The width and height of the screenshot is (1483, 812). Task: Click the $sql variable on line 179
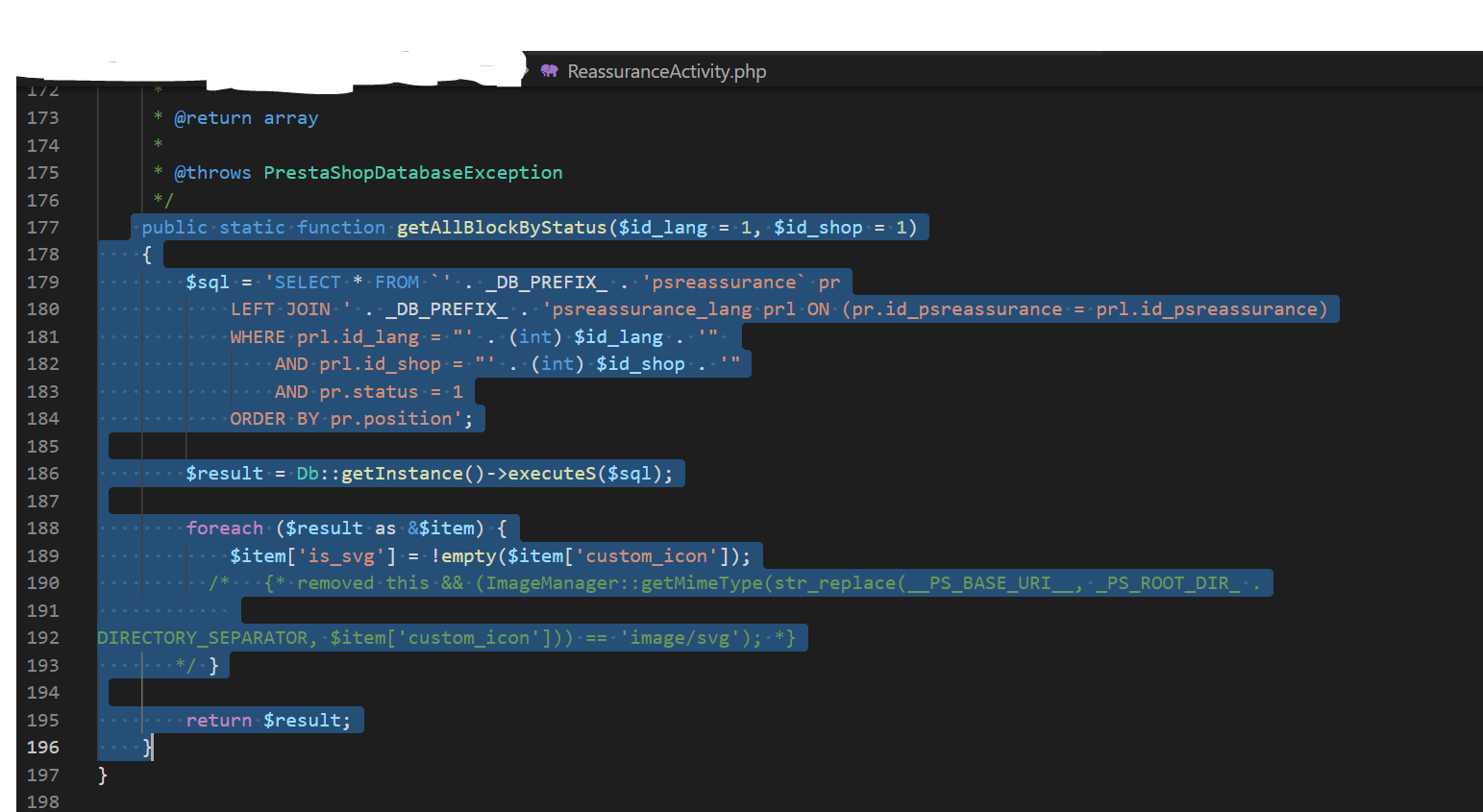[x=208, y=282]
